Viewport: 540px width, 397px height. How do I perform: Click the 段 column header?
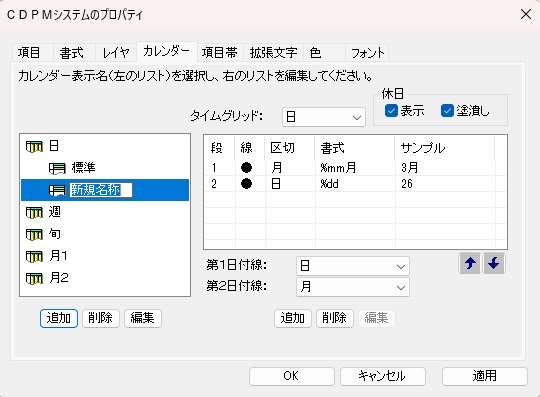point(220,148)
